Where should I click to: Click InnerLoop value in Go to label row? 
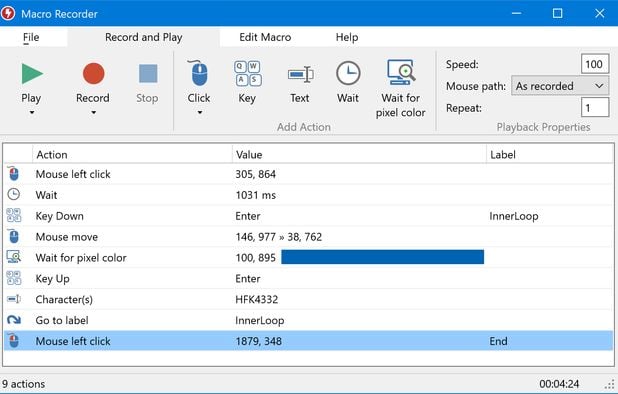click(x=260, y=320)
